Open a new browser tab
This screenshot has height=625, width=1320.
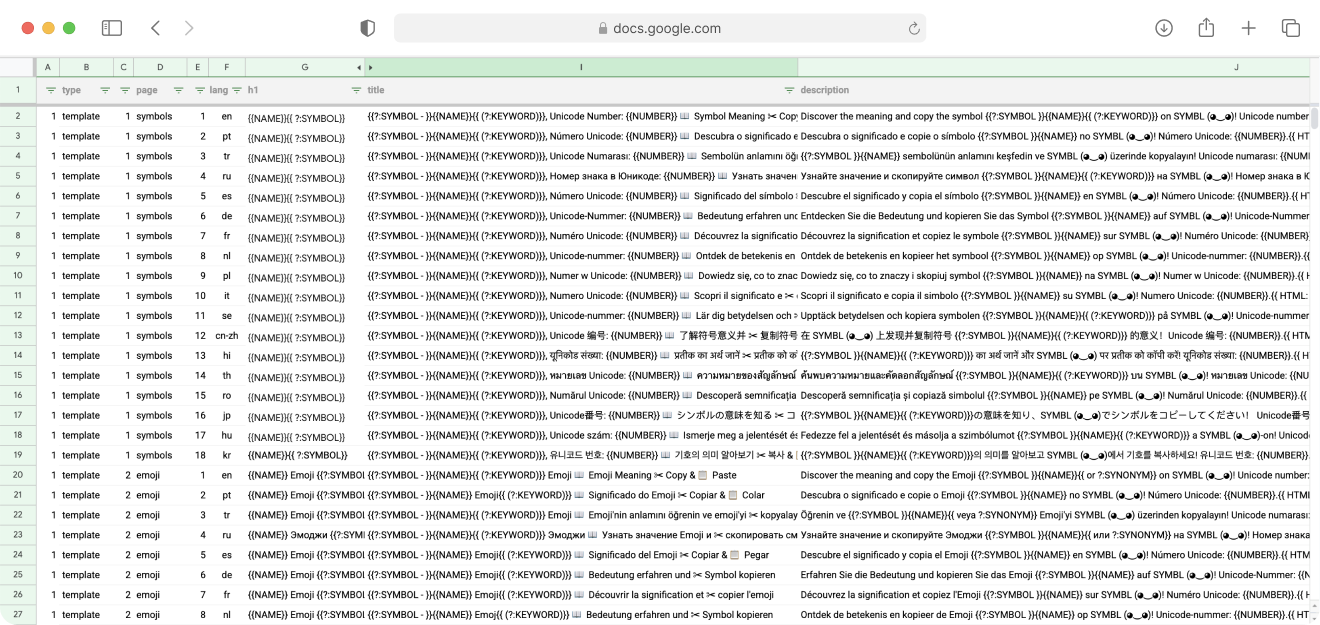click(1249, 28)
